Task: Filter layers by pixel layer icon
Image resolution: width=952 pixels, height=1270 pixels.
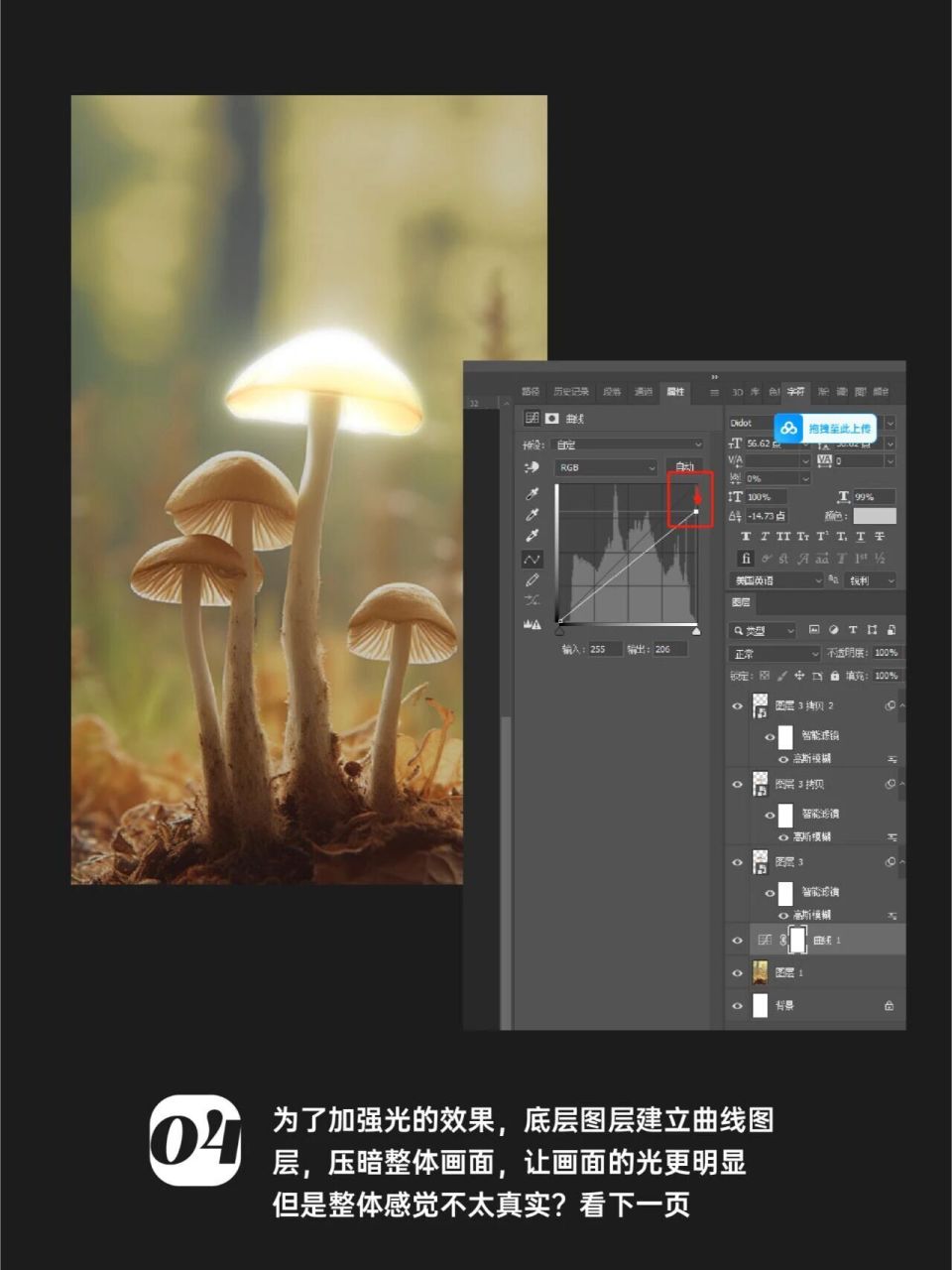Action: 814,630
